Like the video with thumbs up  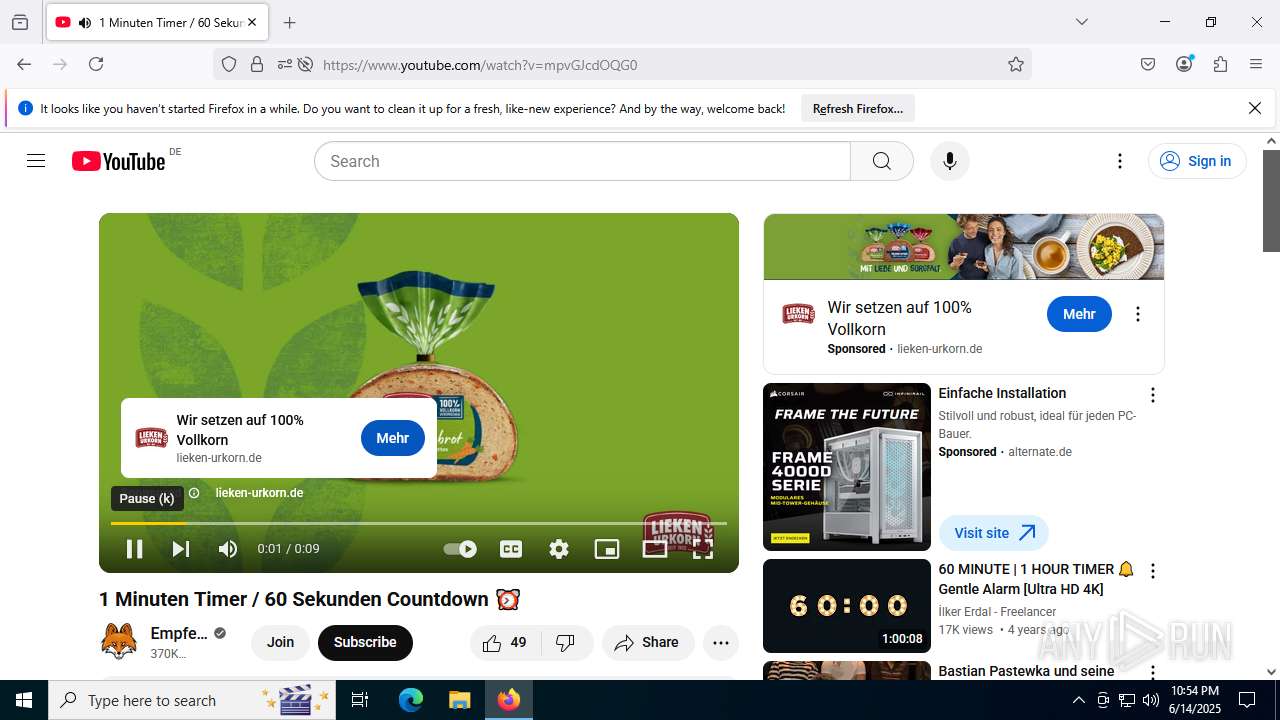tap(506, 643)
